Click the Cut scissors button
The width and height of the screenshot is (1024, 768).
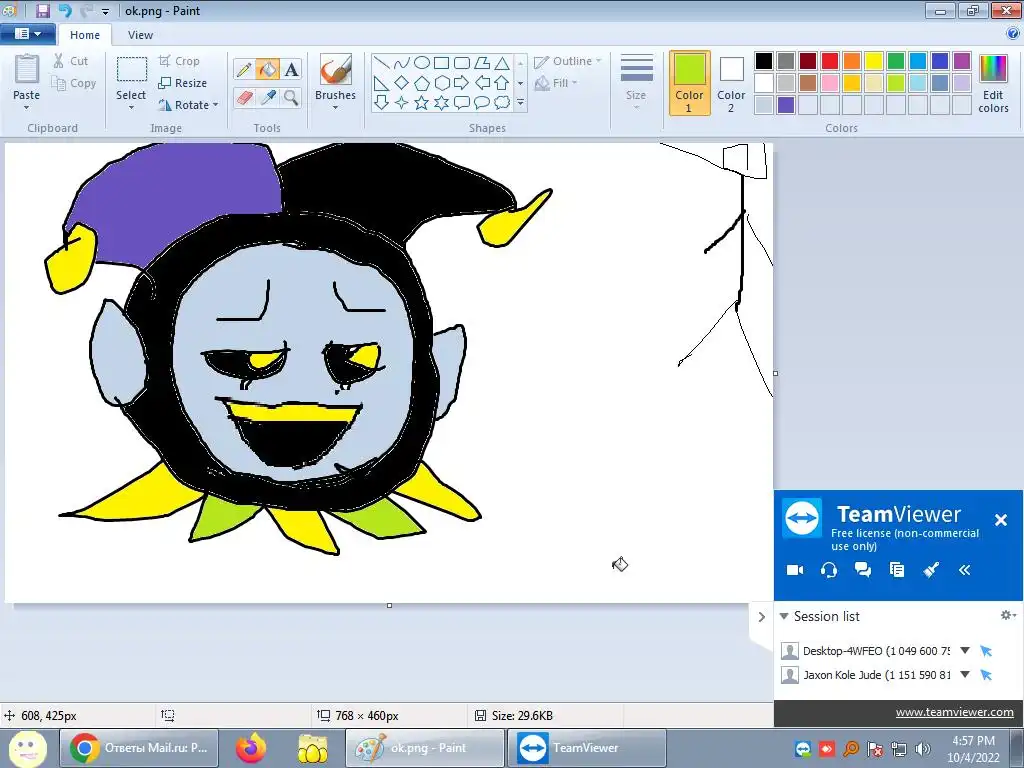[x=71, y=61]
